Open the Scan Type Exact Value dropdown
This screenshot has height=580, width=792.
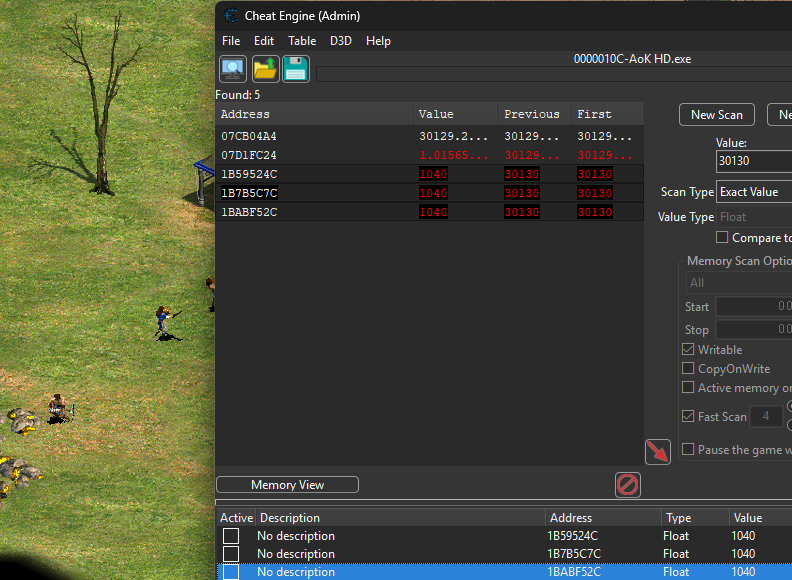click(754, 192)
